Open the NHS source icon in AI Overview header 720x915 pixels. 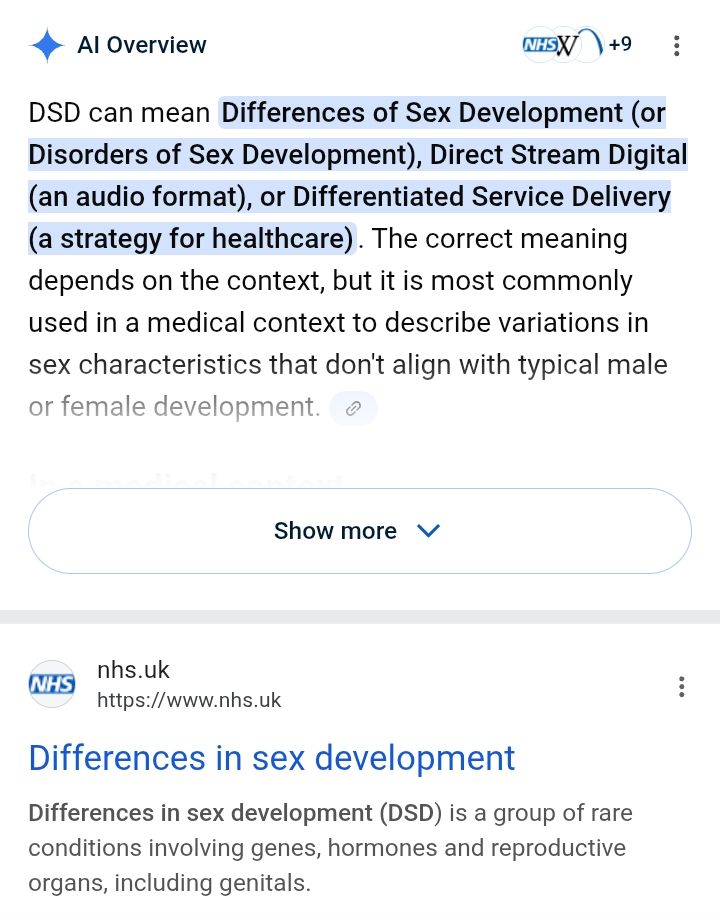click(539, 44)
